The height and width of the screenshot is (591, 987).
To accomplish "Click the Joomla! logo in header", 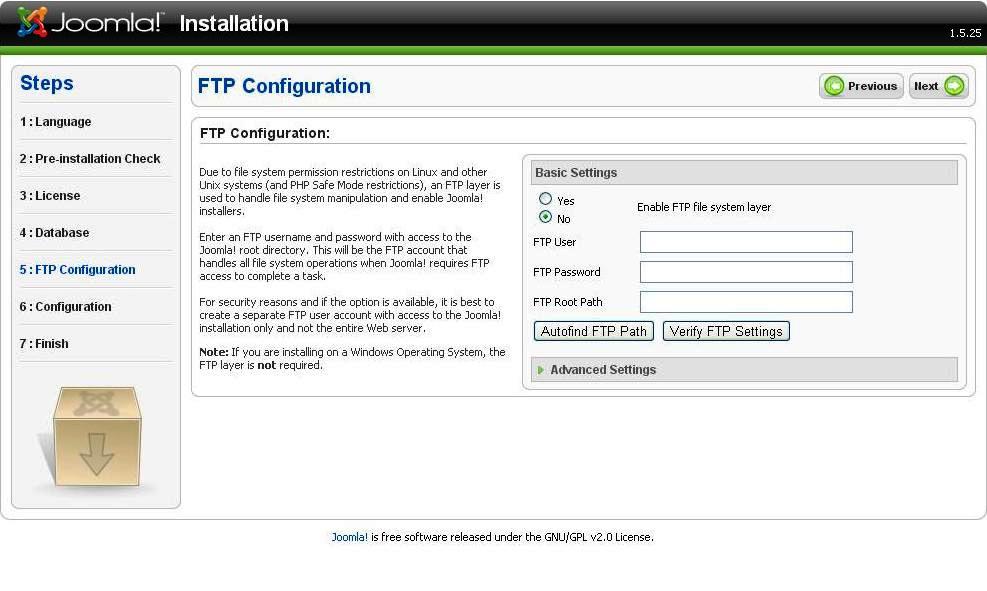I will point(89,22).
